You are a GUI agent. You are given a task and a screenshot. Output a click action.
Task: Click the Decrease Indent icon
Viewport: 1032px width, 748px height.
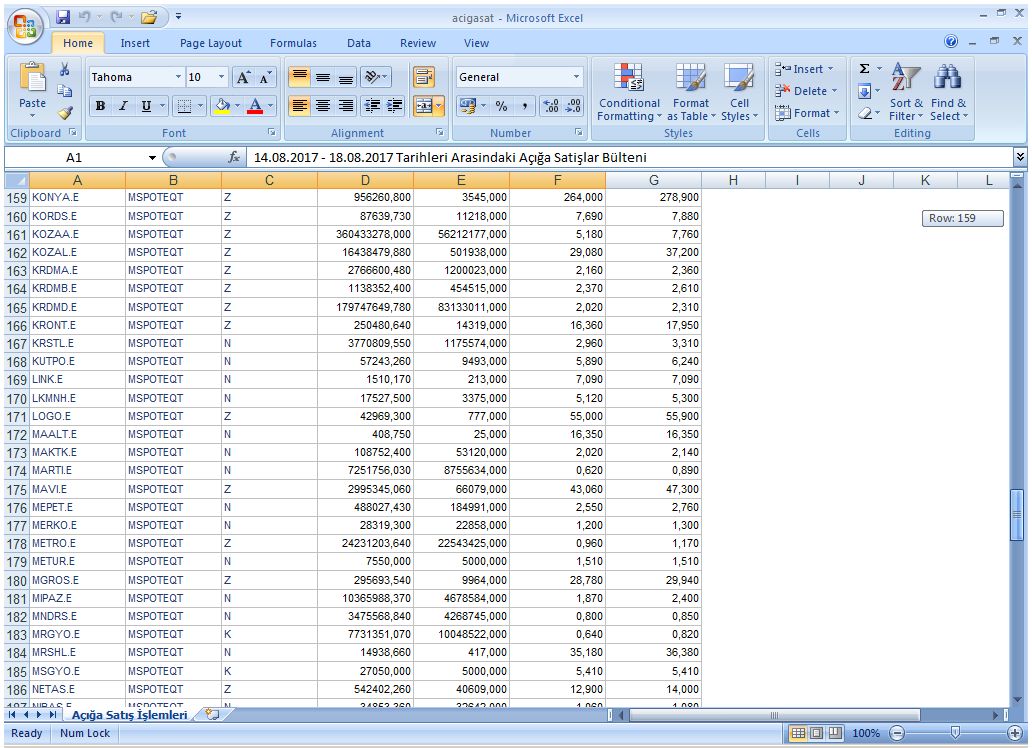tap(372, 105)
